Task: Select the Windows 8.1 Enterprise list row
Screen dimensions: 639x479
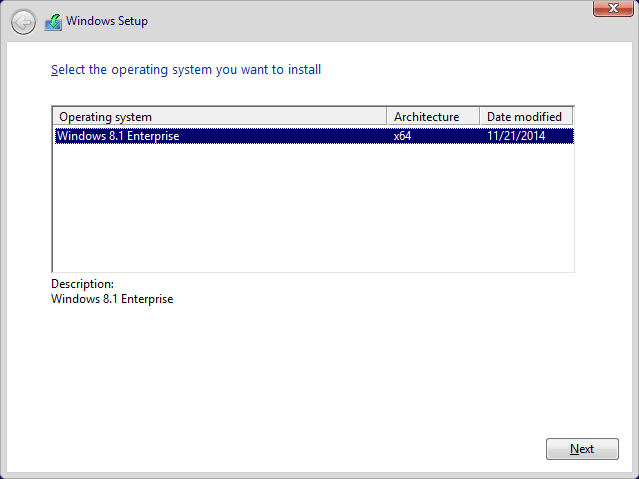Action: 314,136
